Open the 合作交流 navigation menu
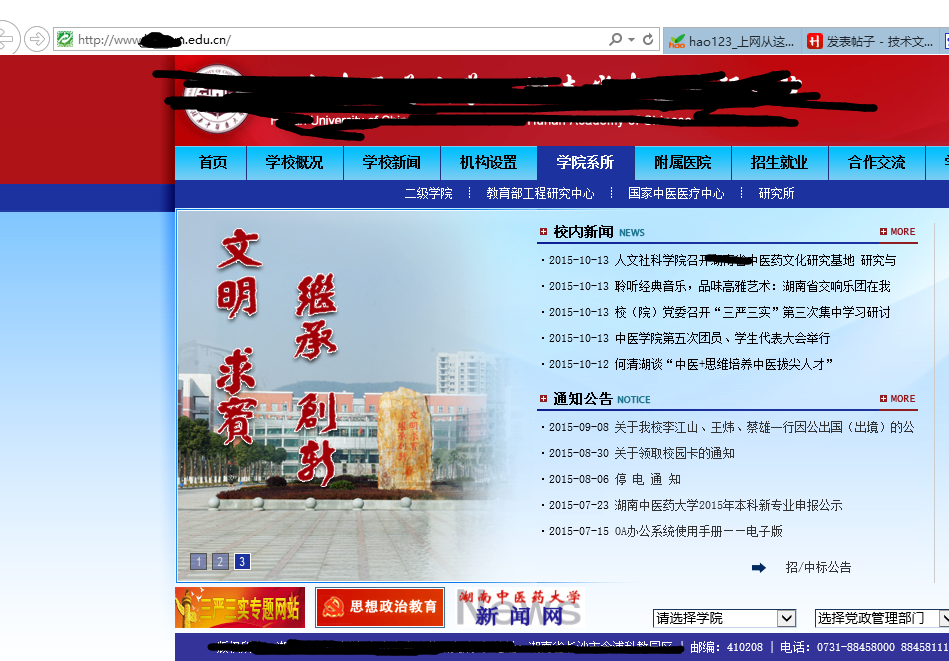The image size is (949, 661). (876, 162)
